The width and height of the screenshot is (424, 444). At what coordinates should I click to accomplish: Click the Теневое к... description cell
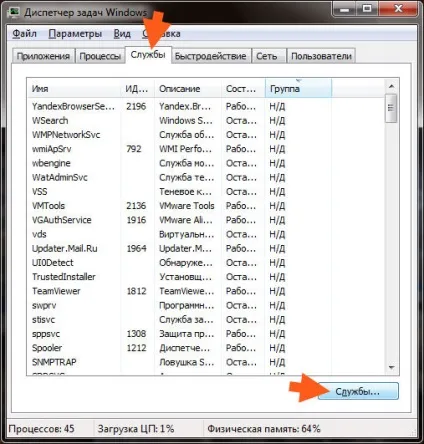pos(185,192)
